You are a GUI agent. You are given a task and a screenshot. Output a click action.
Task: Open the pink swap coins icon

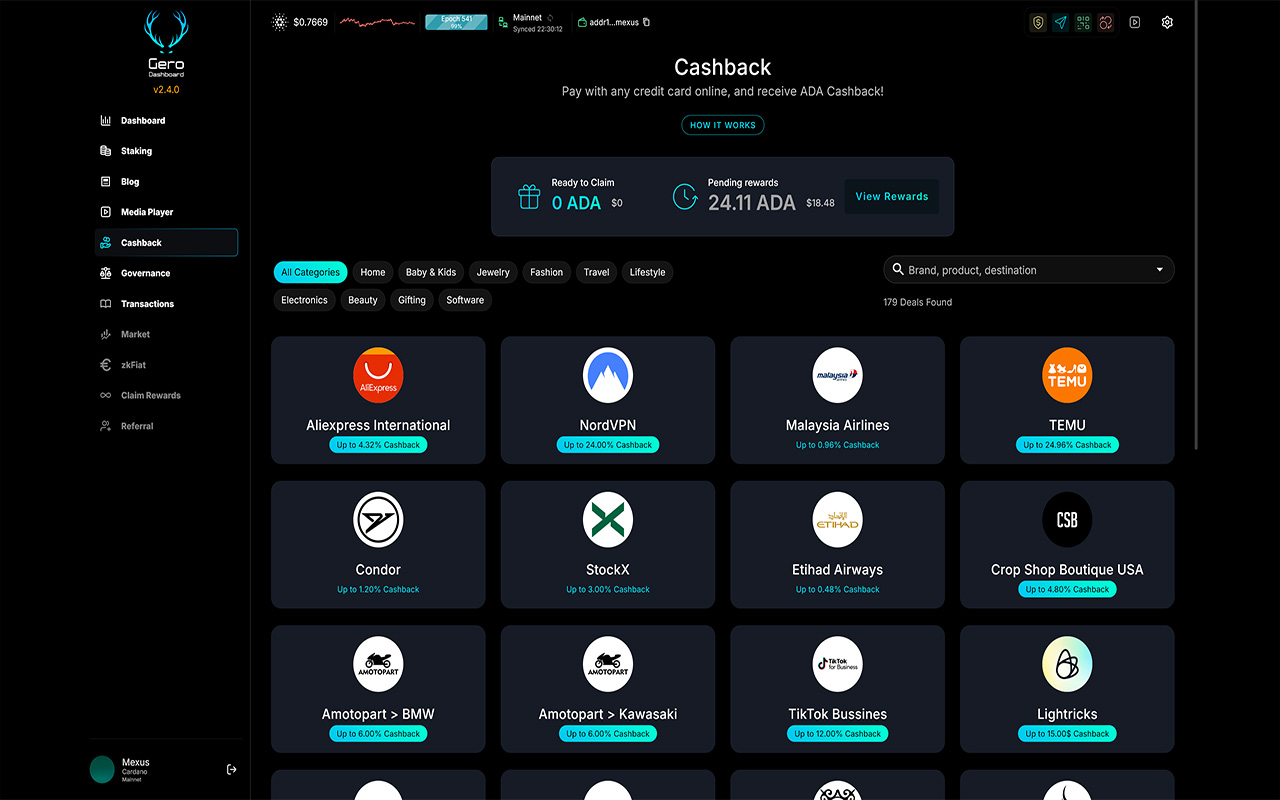coord(1105,22)
